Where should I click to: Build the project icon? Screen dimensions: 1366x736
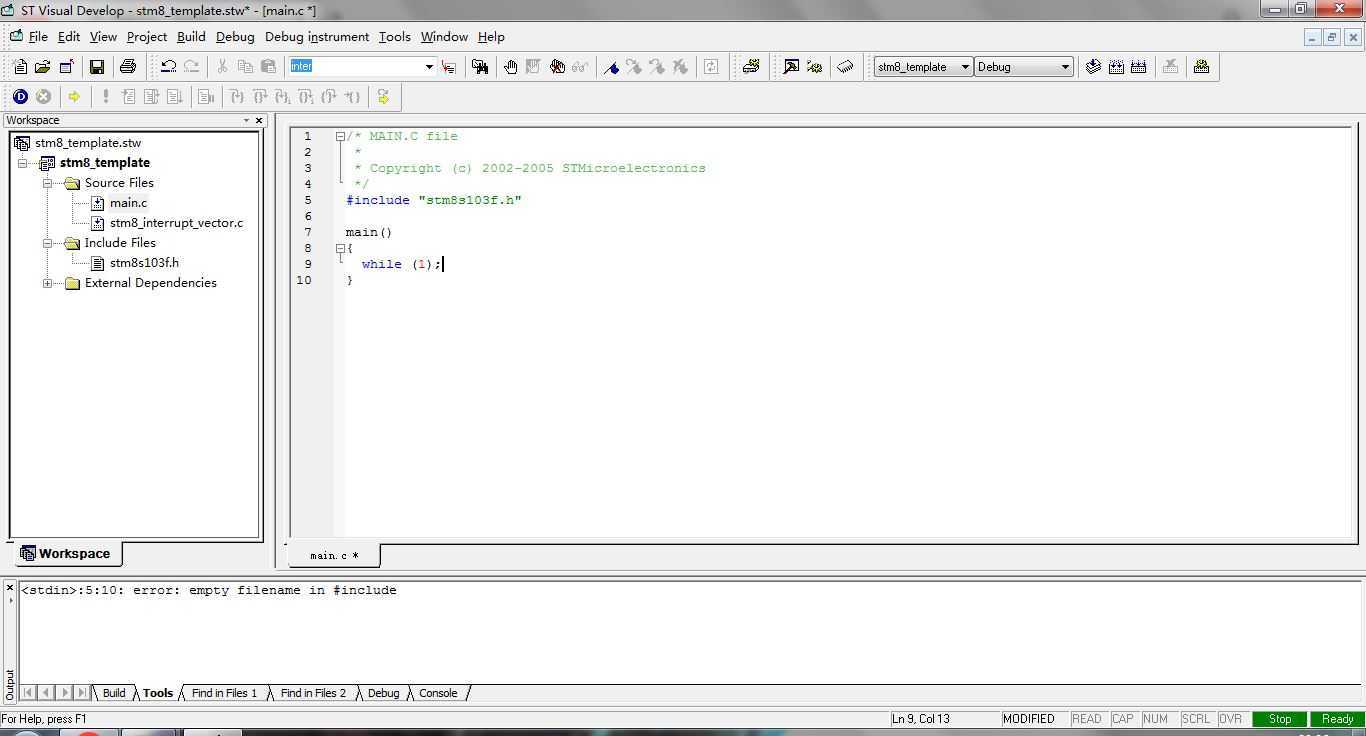1116,67
